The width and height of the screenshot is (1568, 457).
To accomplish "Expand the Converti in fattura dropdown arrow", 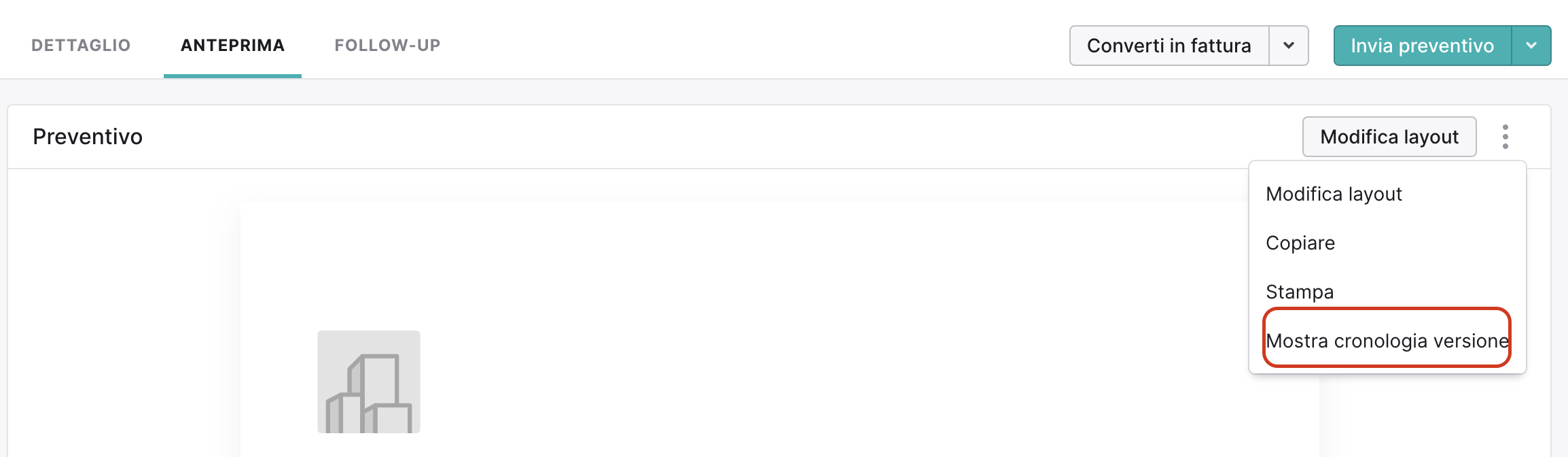I will [x=1289, y=46].
